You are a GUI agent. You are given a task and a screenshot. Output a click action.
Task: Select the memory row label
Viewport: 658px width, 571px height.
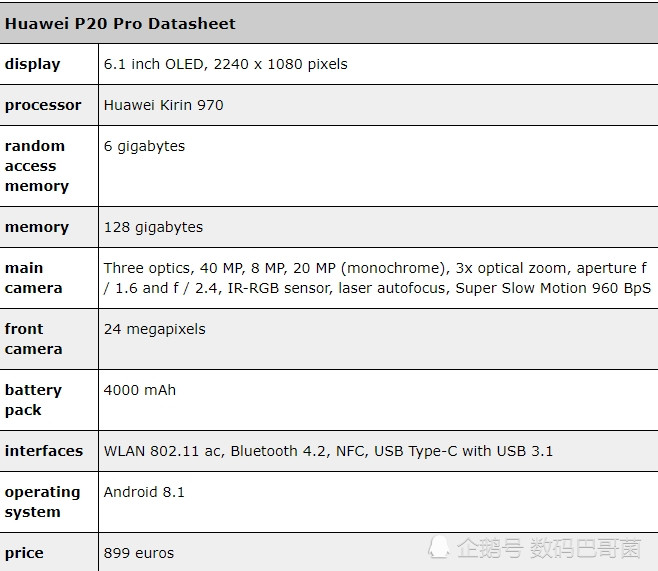click(36, 227)
